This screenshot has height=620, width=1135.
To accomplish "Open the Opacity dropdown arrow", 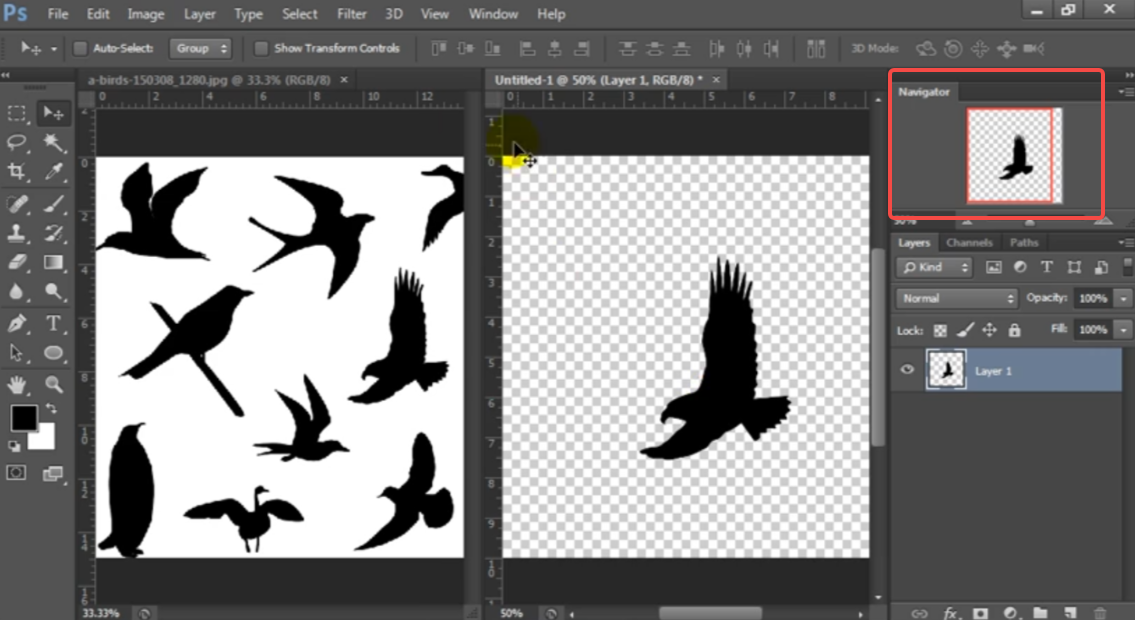I will [x=1122, y=298].
